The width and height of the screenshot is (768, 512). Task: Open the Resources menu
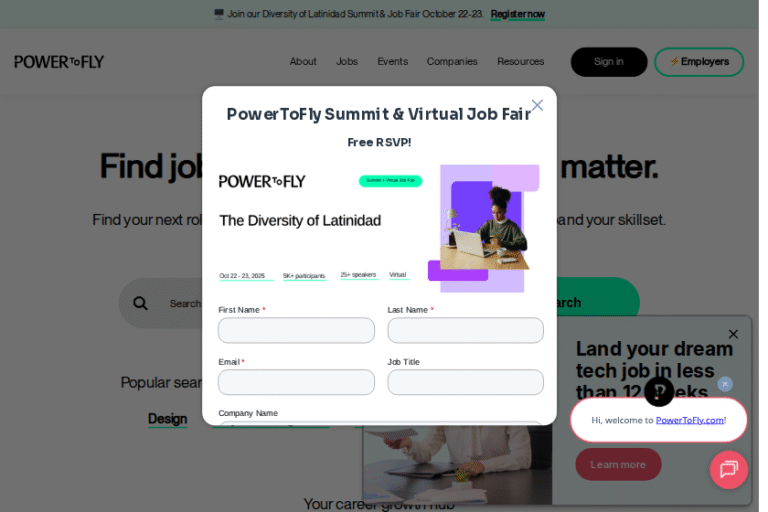click(520, 62)
